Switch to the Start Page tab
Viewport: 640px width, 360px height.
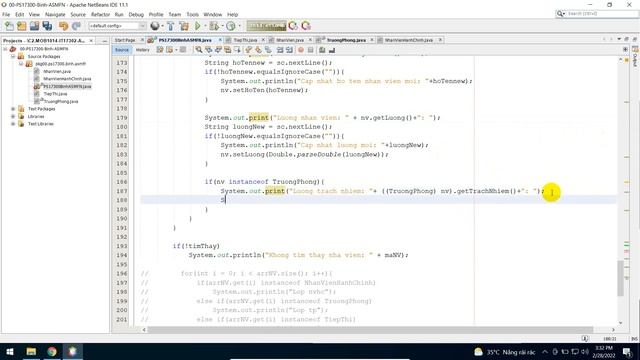click(125, 40)
